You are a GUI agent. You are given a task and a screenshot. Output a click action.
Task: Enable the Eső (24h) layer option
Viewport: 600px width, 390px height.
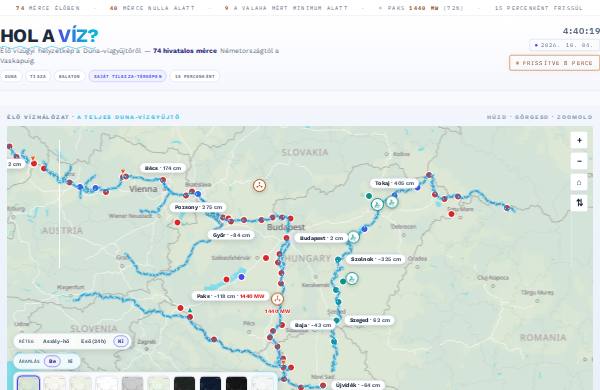93,341
